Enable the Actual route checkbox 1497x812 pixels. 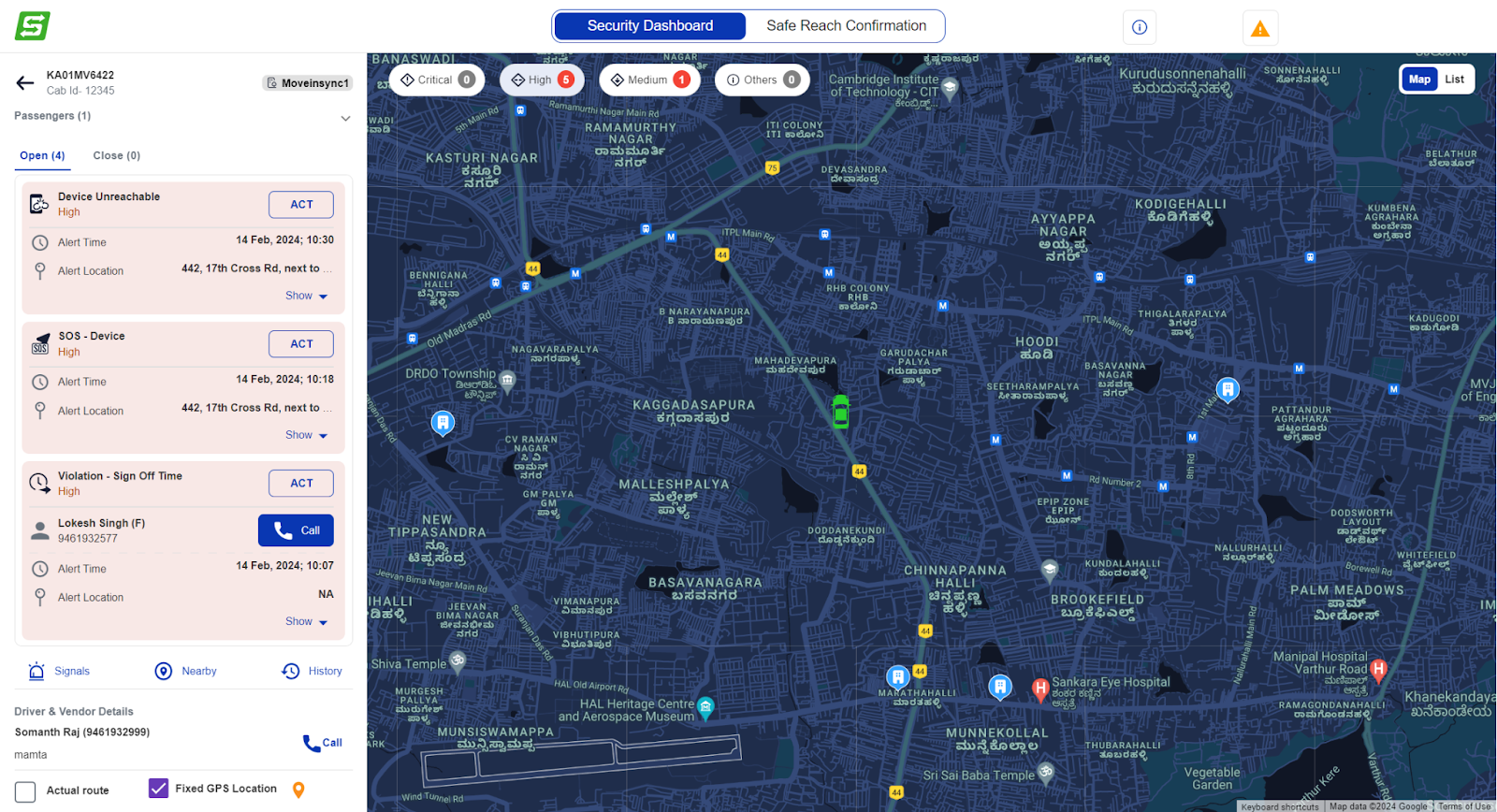tap(26, 791)
